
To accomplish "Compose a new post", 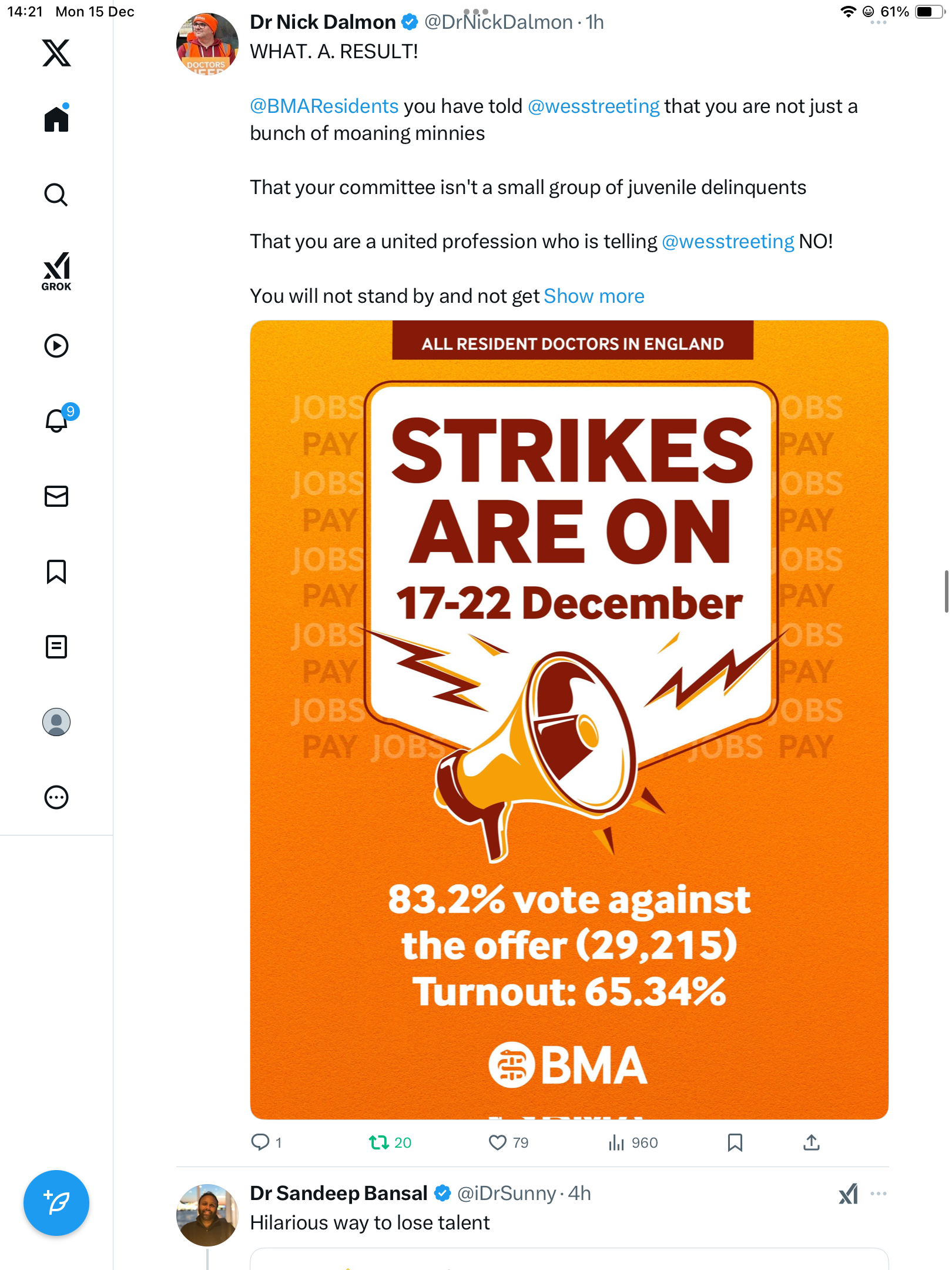I will point(56,1203).
